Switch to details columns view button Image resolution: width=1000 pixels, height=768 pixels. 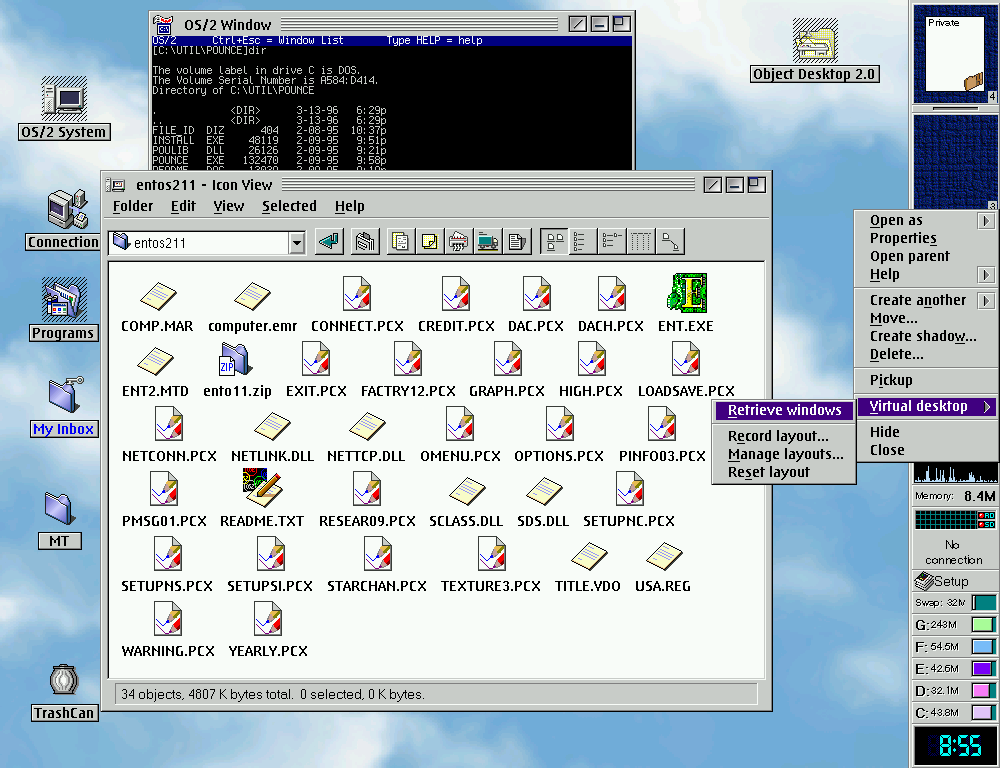[x=640, y=242]
